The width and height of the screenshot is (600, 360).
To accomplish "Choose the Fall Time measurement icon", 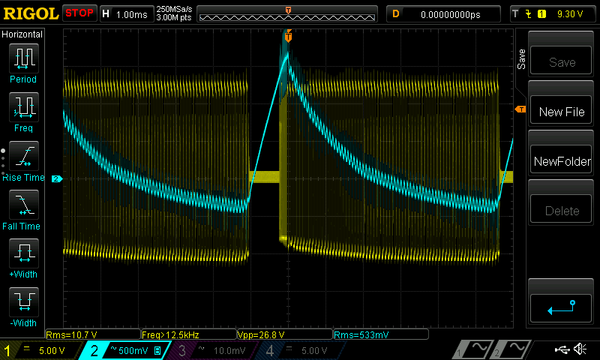I will 24,204.
